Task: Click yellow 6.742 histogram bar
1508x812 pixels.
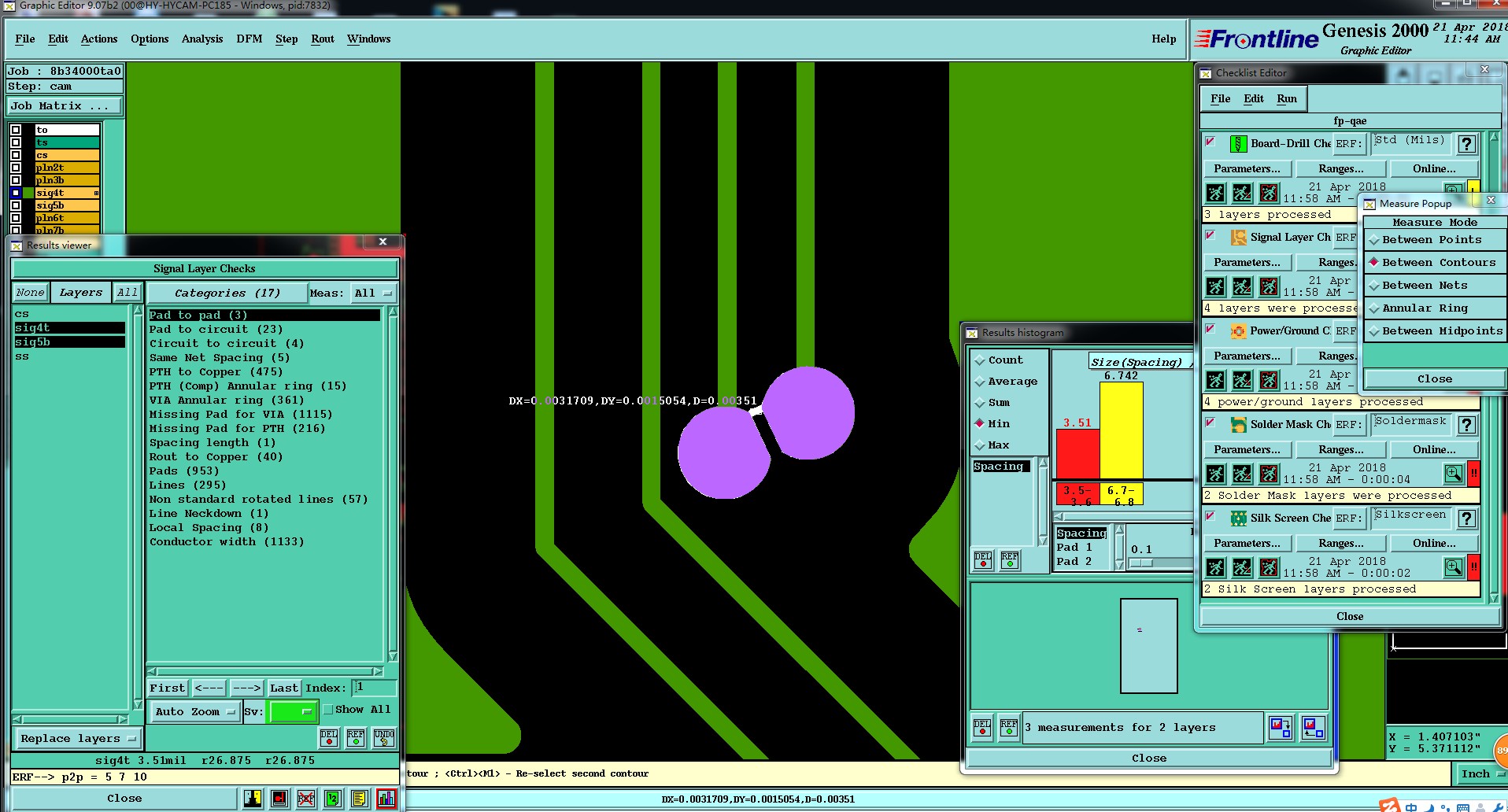Action: click(1121, 430)
